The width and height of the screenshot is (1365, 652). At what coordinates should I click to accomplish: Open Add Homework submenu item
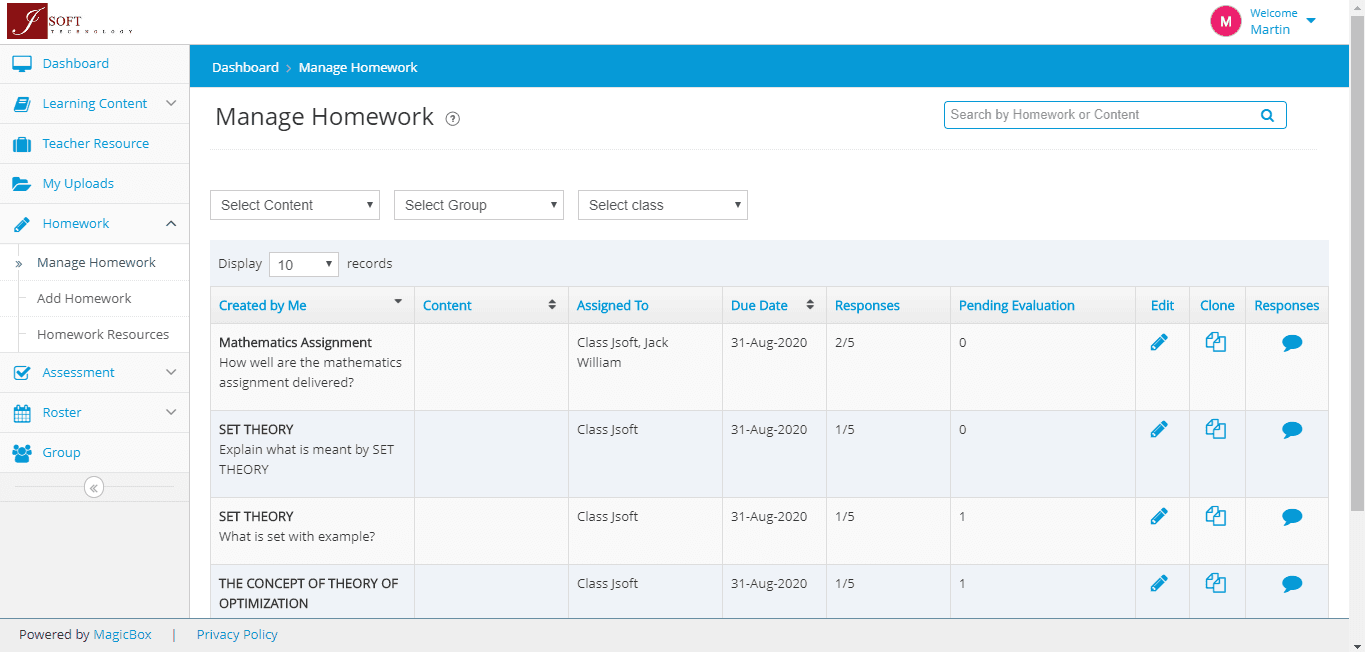(x=84, y=299)
